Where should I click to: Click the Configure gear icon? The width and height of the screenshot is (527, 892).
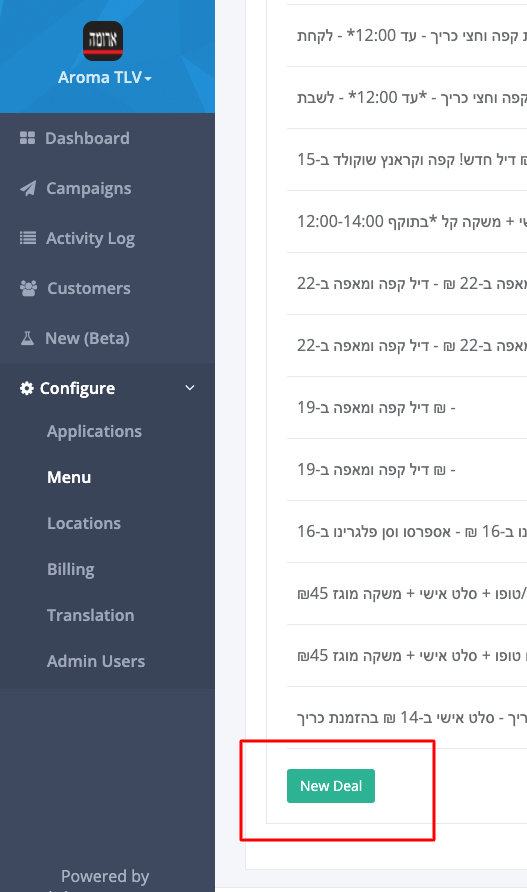pos(27,389)
